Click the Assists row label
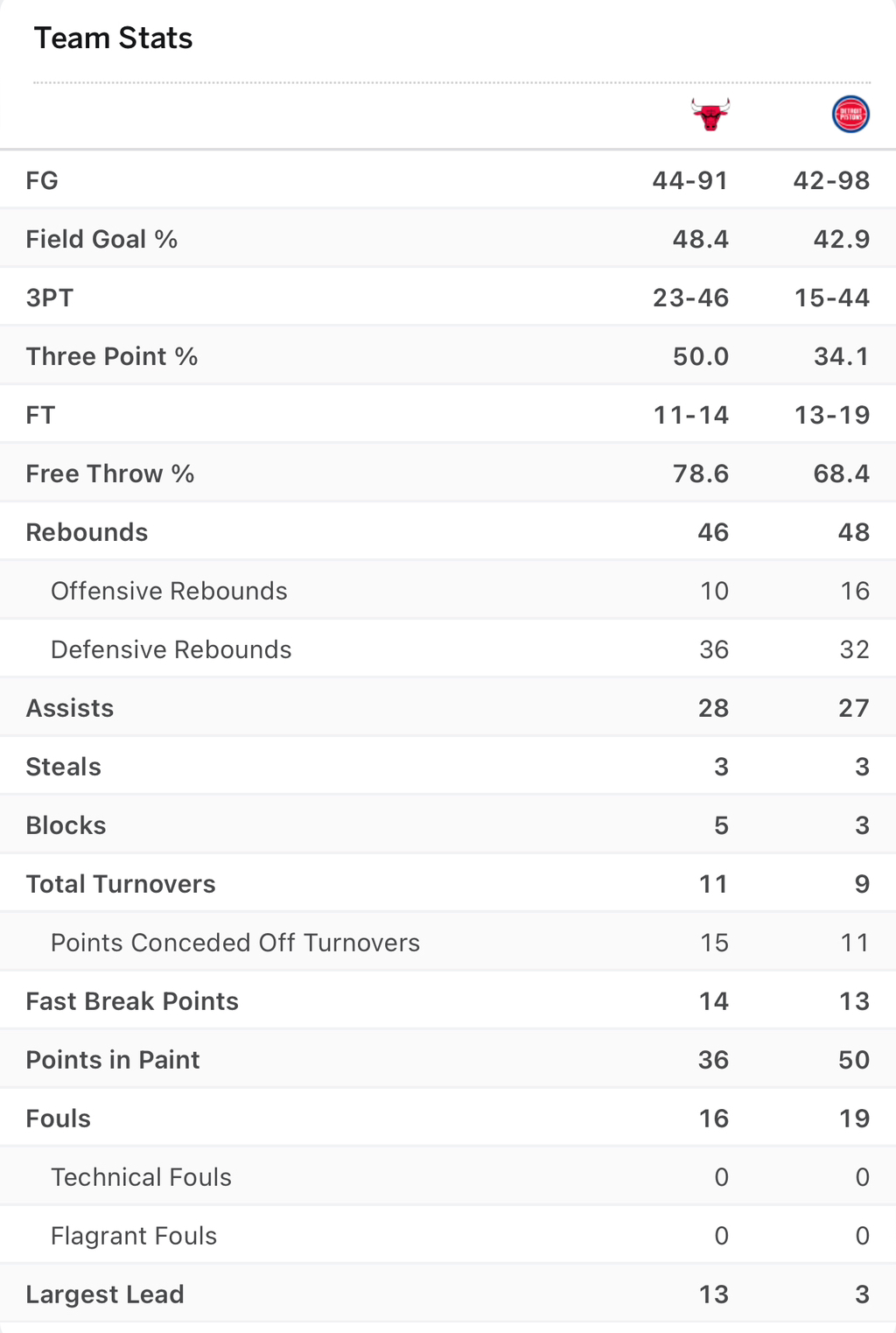This screenshot has height=1333, width=896. pos(70,708)
